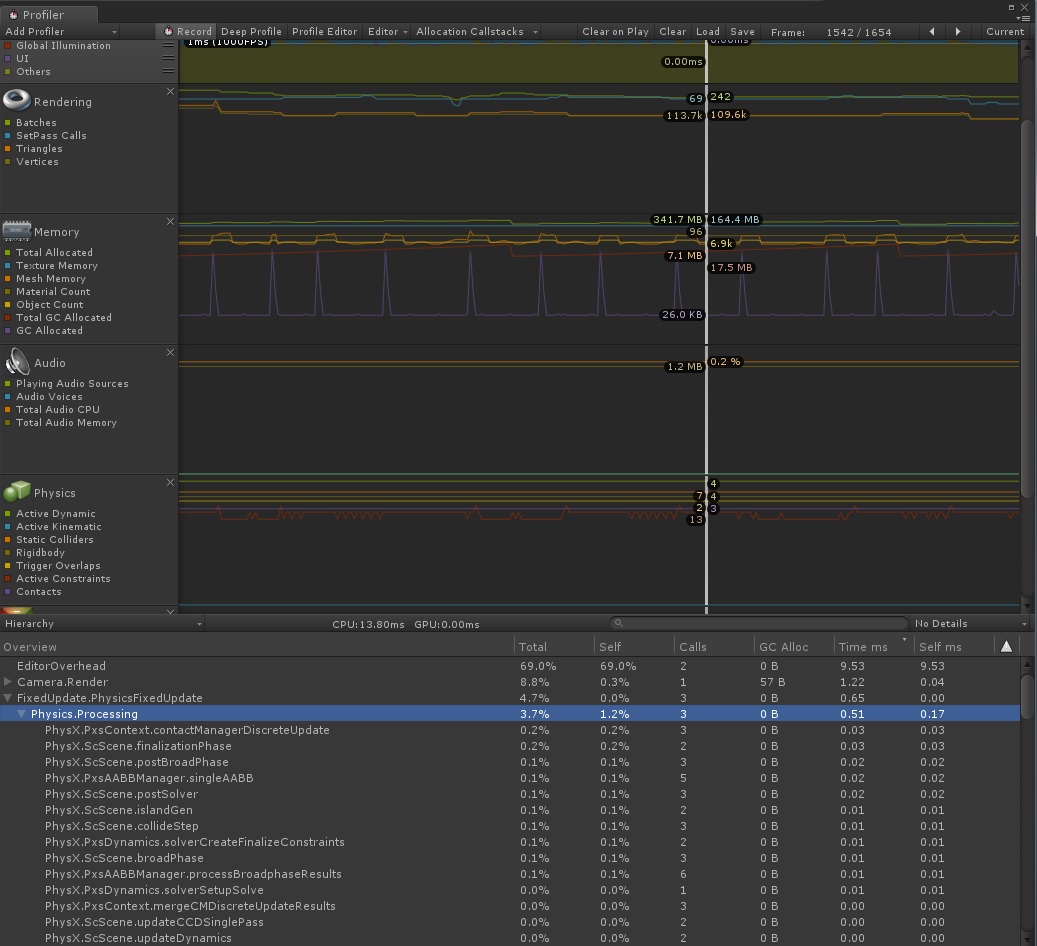Collapse the FixedUpdate.PhysicsFixedUpdate tree item

(8, 698)
